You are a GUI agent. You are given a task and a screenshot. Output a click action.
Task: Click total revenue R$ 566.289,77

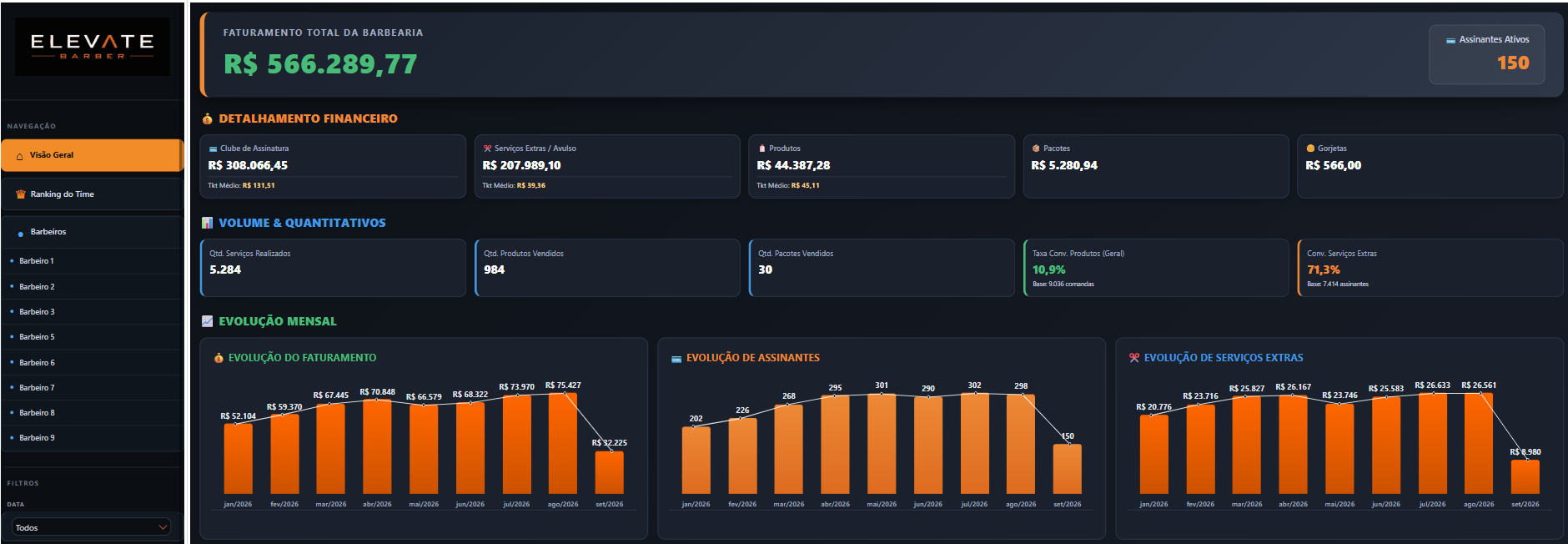pyautogui.click(x=320, y=64)
